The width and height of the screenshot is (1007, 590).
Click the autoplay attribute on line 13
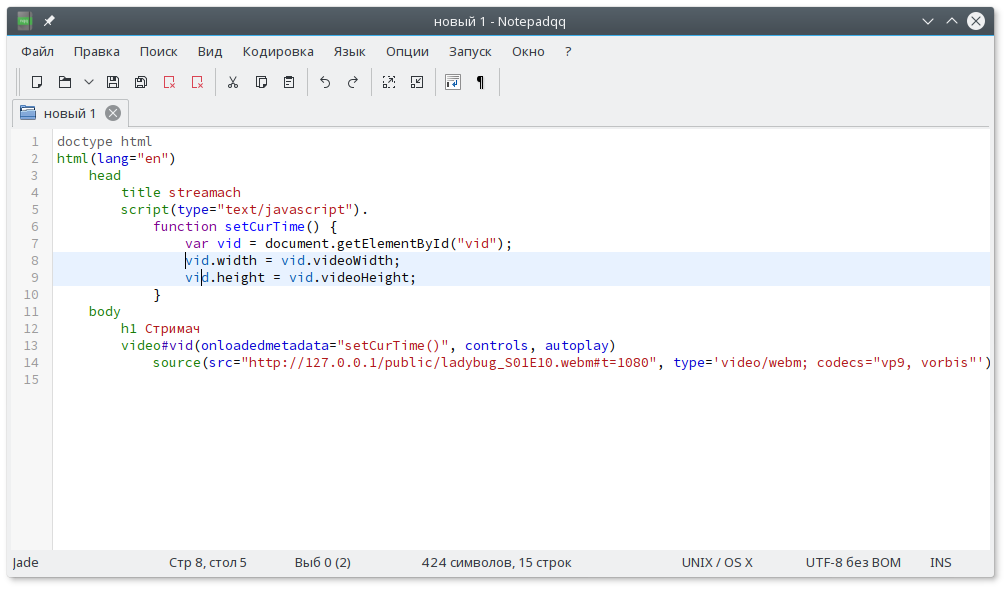577,345
